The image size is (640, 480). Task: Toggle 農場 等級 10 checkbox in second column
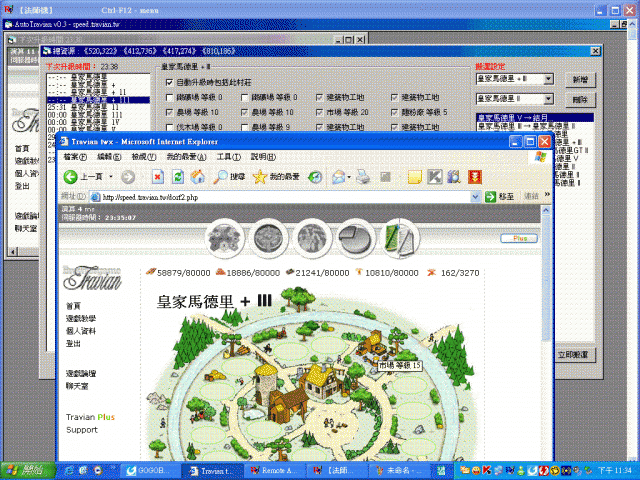(x=244, y=112)
